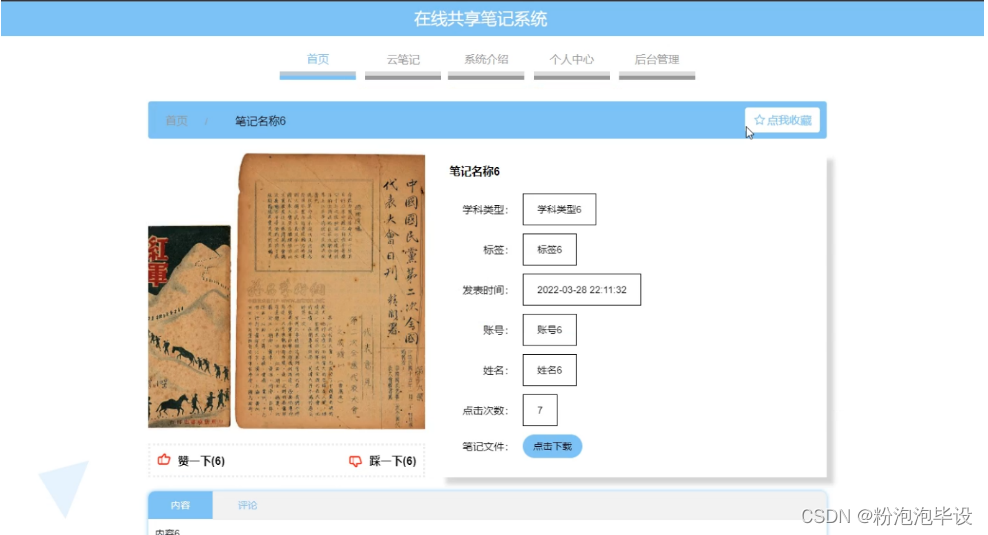988x535 pixels.
Task: Click the 标签: field label
Action: coord(495,250)
